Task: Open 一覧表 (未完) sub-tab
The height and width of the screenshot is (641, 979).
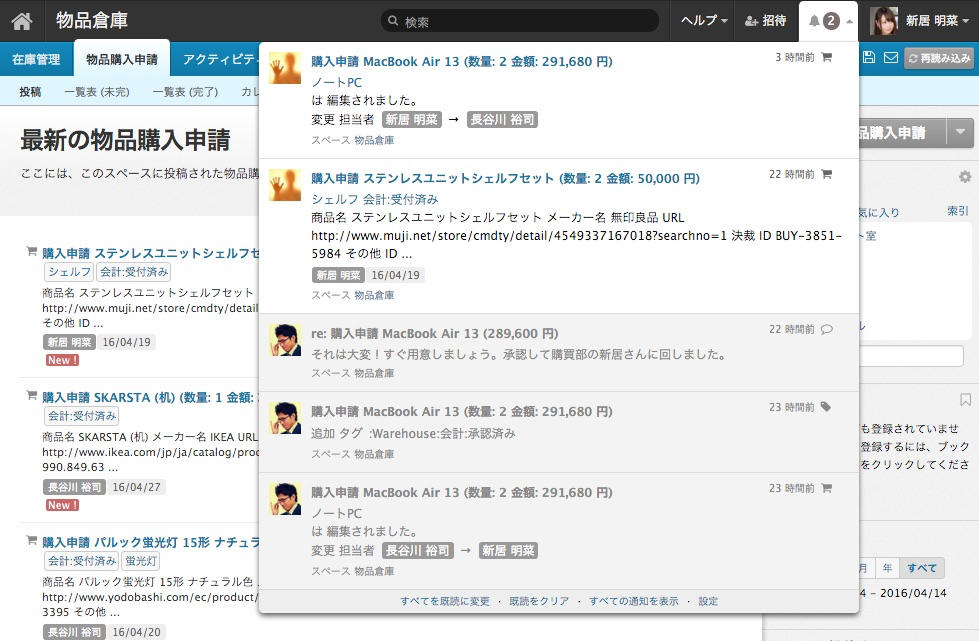Action: pyautogui.click(x=97, y=92)
